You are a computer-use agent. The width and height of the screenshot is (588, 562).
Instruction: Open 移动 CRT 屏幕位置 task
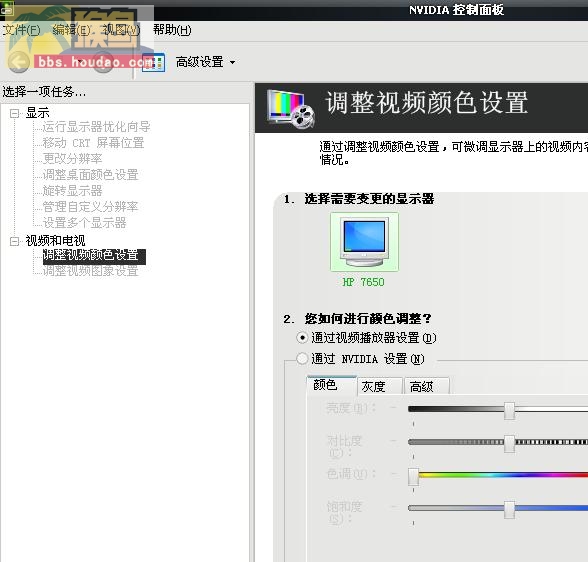coord(93,143)
